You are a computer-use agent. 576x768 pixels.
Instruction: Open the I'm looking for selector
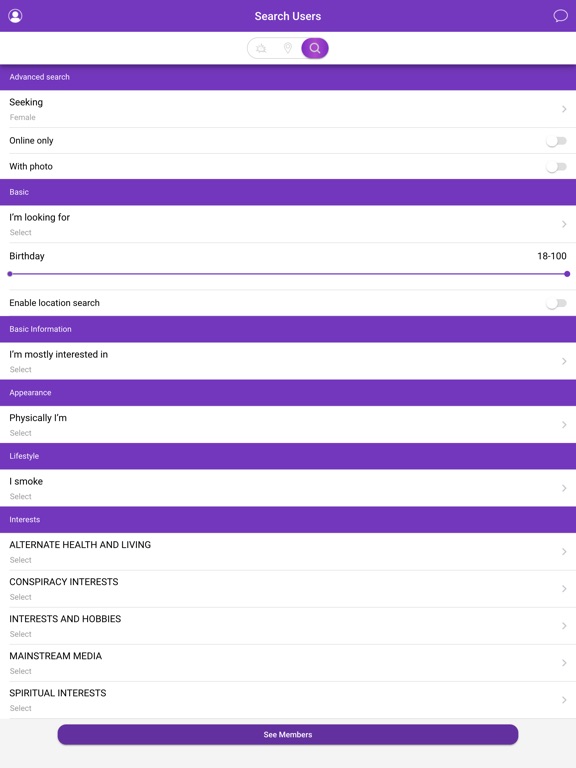click(288, 224)
